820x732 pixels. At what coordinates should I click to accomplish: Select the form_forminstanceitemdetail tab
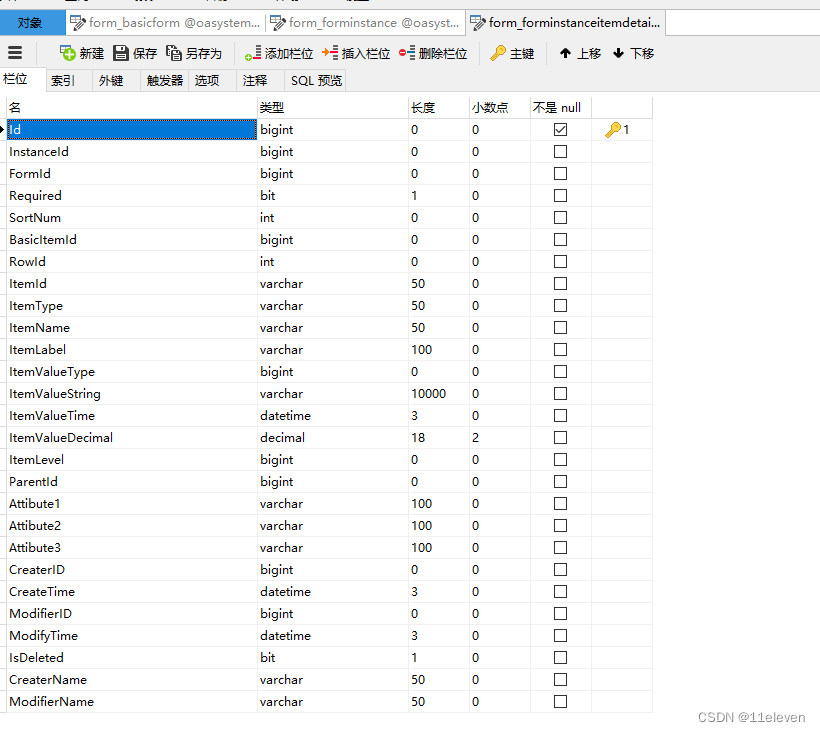coord(565,23)
